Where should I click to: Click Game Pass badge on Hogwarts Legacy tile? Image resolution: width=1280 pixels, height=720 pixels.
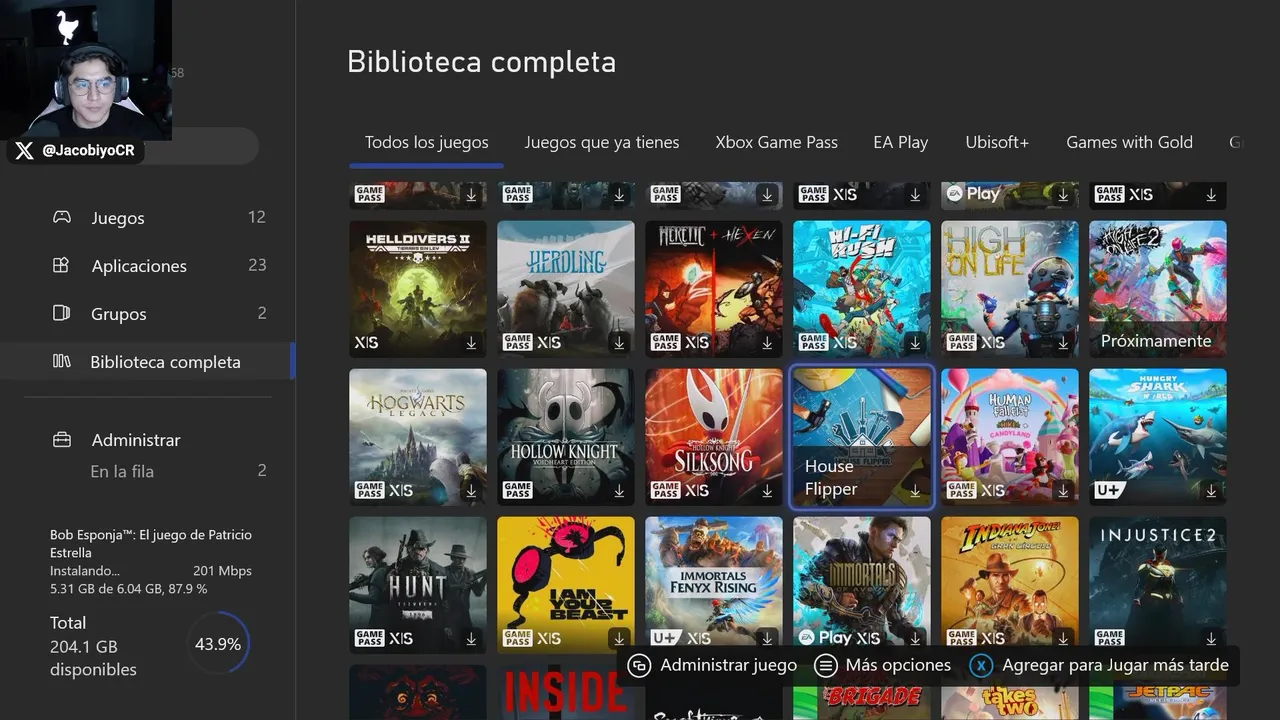coord(370,490)
